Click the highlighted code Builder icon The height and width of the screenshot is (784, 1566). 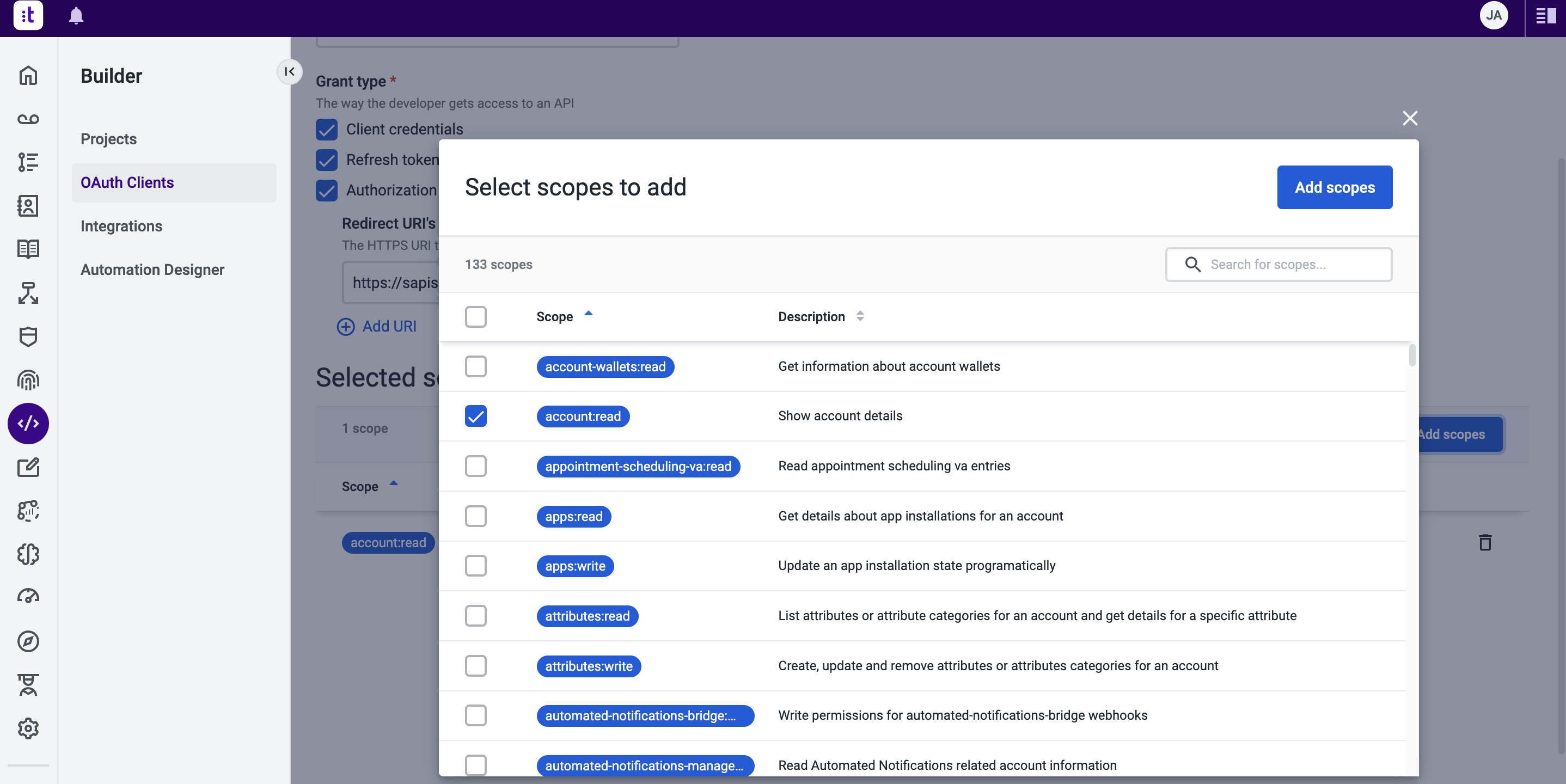(28, 424)
